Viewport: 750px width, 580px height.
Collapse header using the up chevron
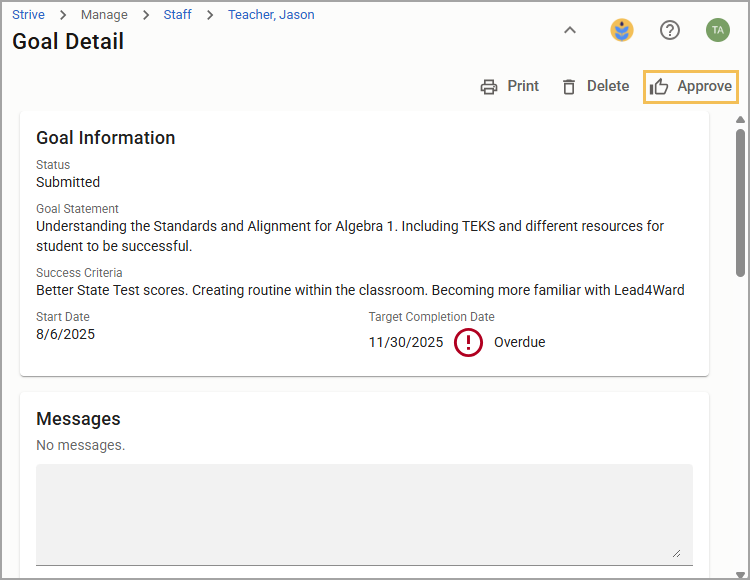pyautogui.click(x=570, y=30)
